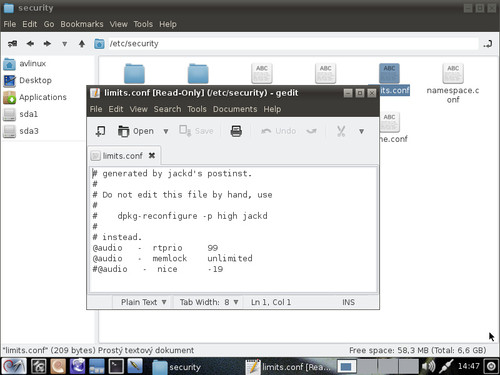Launch the terminal from the taskbar
Screen dimensions: 500x375
tap(116, 366)
